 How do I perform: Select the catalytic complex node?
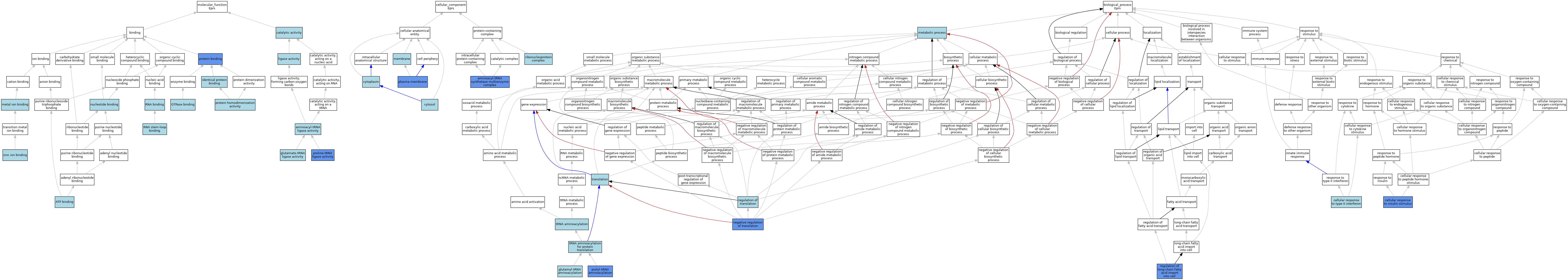[505, 59]
